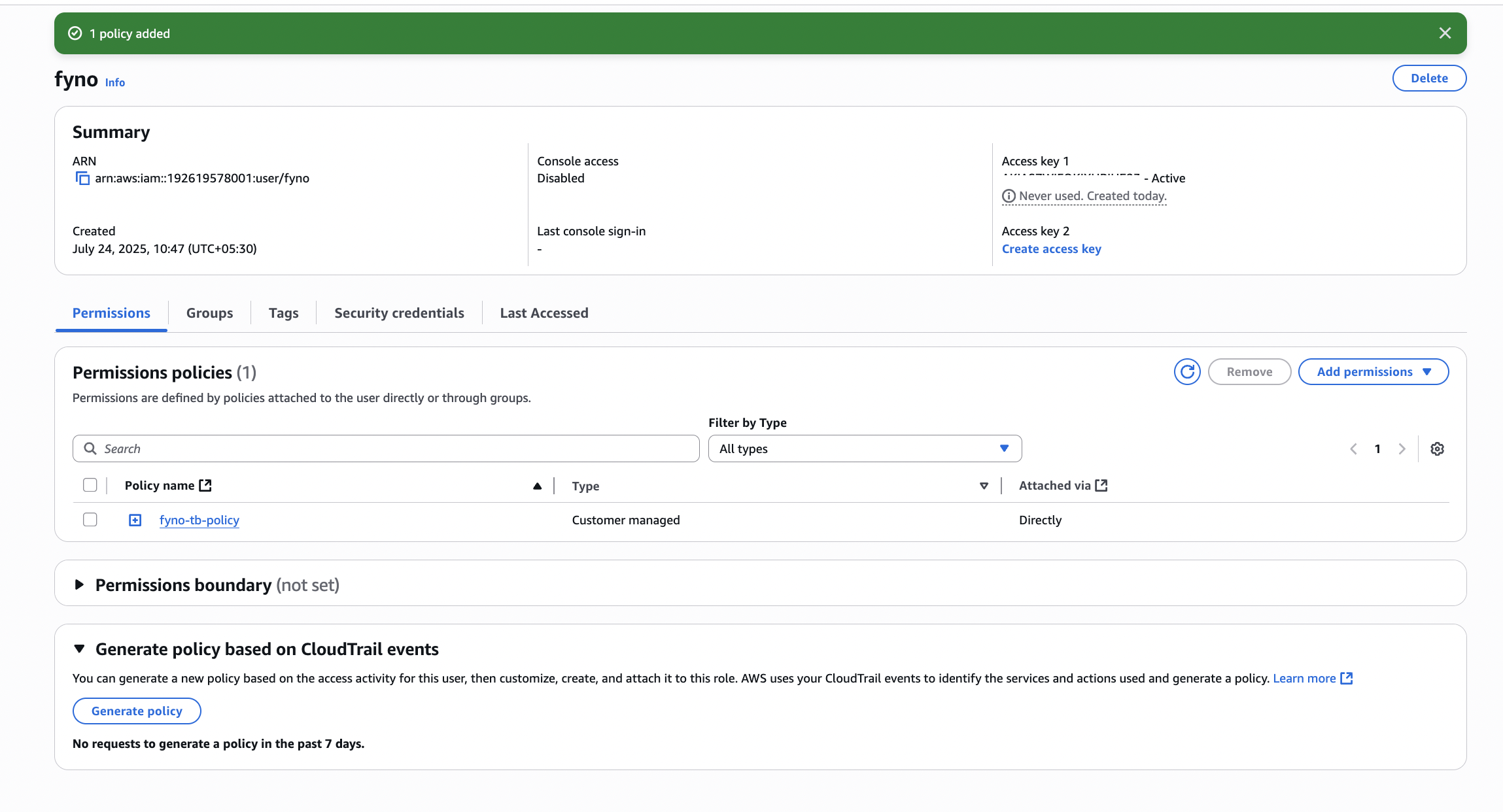Image resolution: width=1503 pixels, height=812 pixels.
Task: Click Create access key link
Action: [1051, 249]
